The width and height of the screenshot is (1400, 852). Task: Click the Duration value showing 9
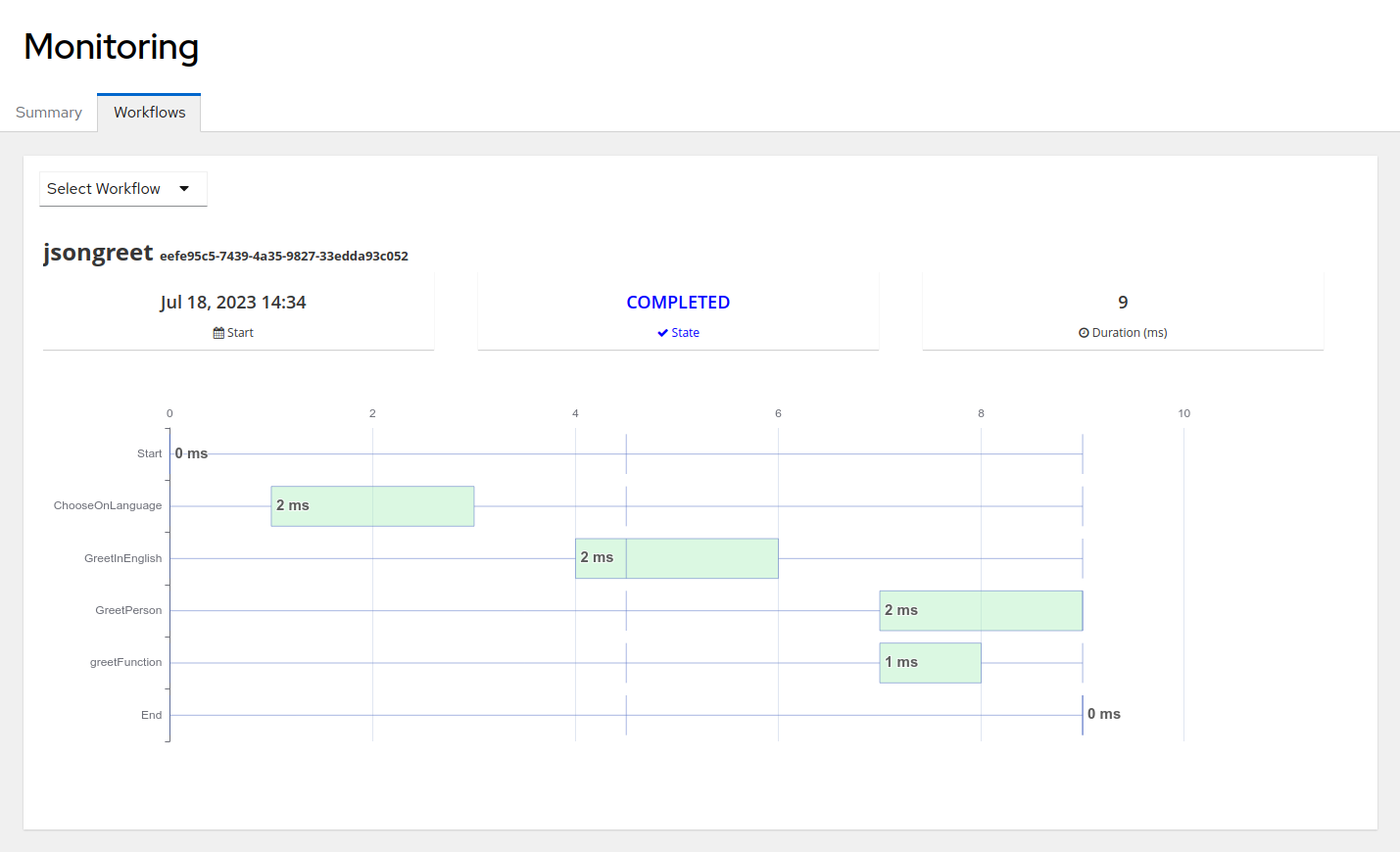1123,303
